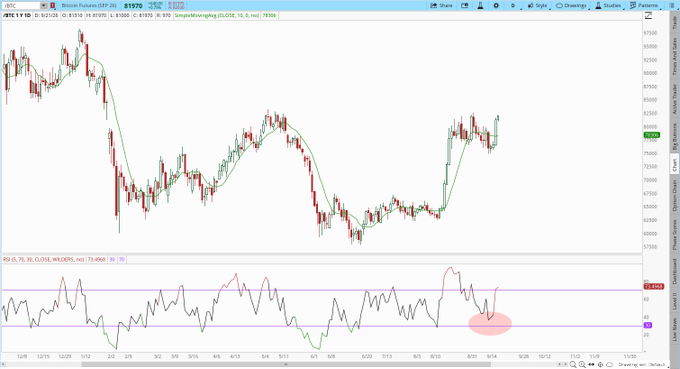Click the red RSI value bubble on axis
The height and width of the screenshot is (369, 680).
653,287
